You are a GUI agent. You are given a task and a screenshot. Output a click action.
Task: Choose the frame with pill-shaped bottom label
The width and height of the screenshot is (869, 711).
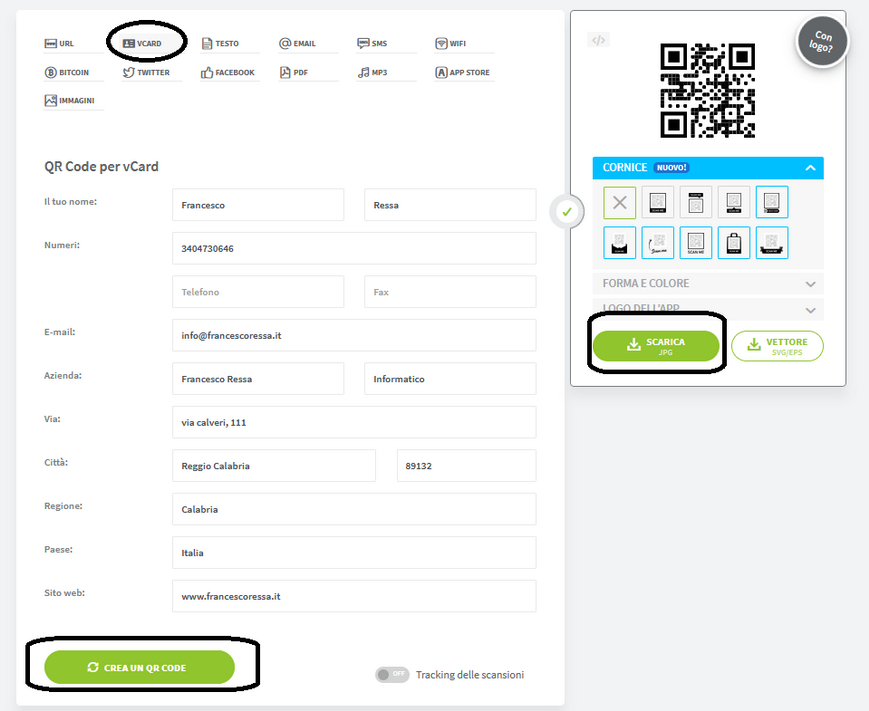(772, 202)
